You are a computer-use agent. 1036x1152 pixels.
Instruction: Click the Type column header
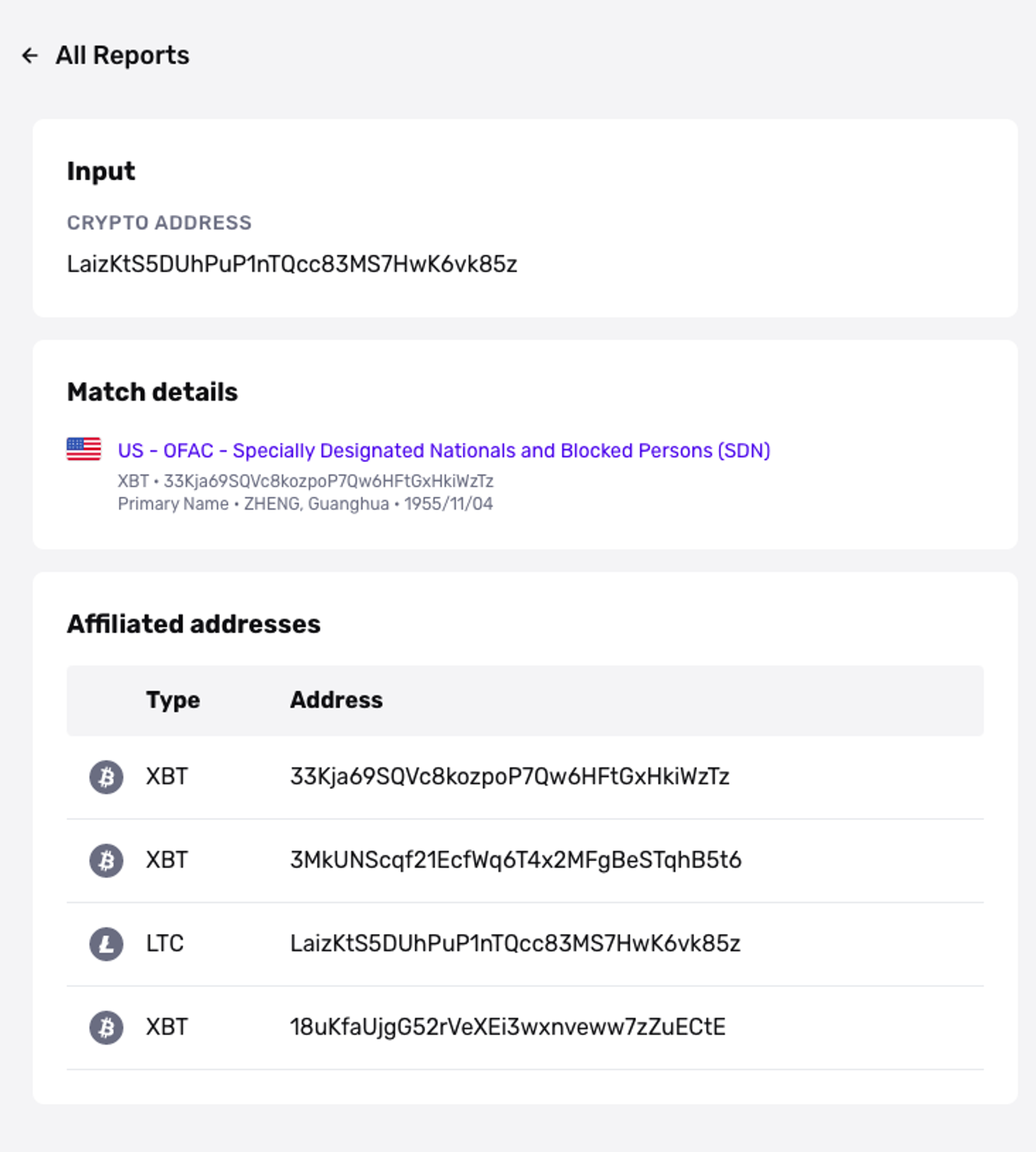click(173, 700)
